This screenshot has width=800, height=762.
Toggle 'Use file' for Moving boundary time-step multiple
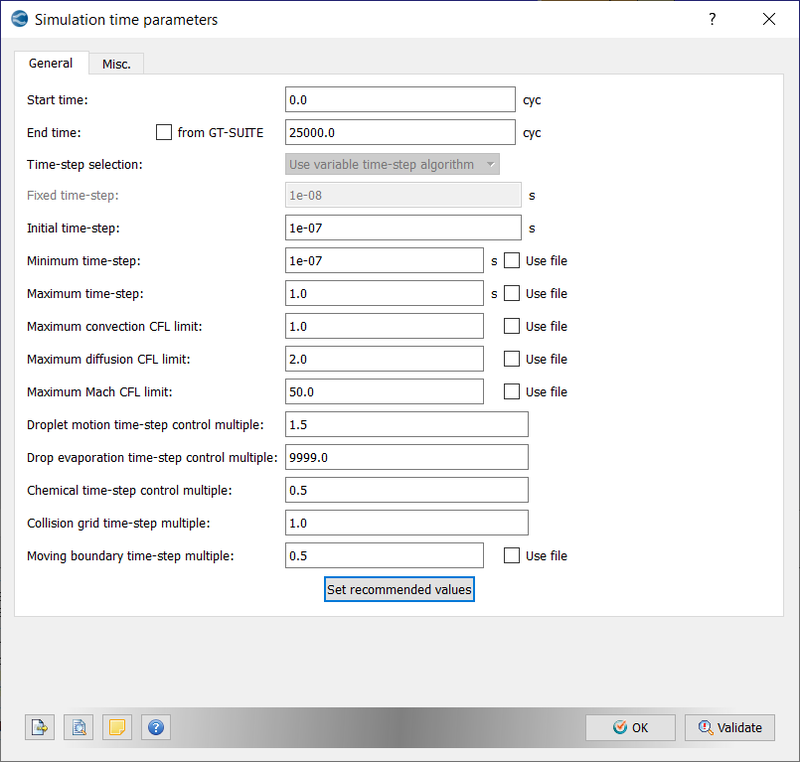pyautogui.click(x=512, y=555)
